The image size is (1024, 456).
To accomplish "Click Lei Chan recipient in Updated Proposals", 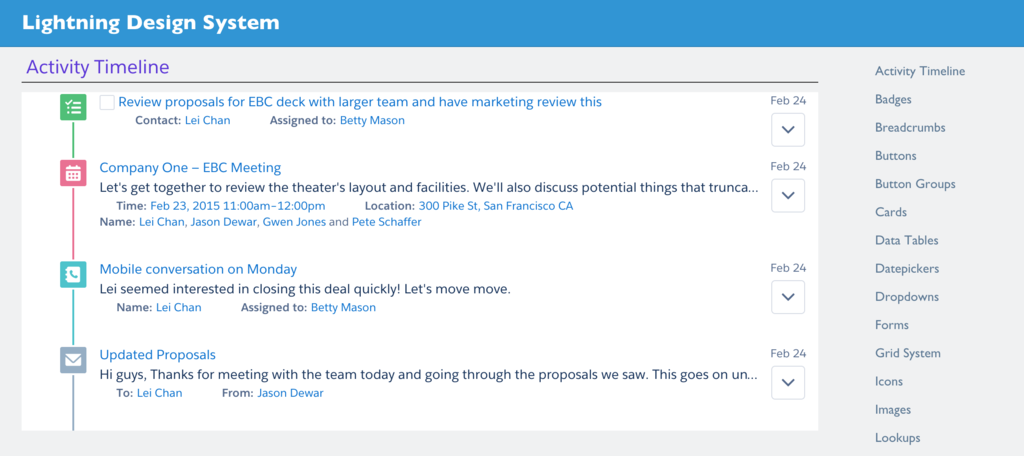I will point(159,393).
